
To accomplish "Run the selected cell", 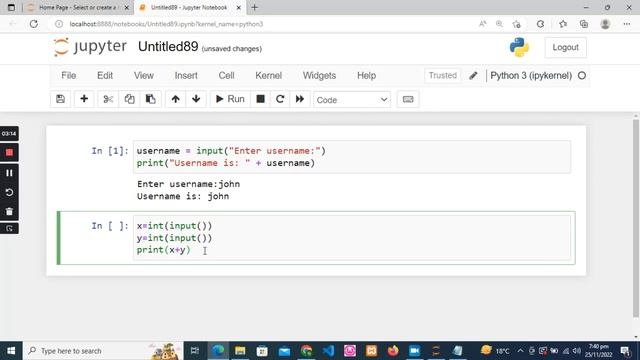I will click(x=230, y=99).
